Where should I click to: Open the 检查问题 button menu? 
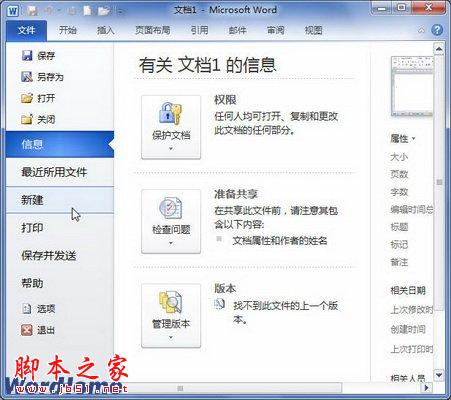[x=171, y=221]
